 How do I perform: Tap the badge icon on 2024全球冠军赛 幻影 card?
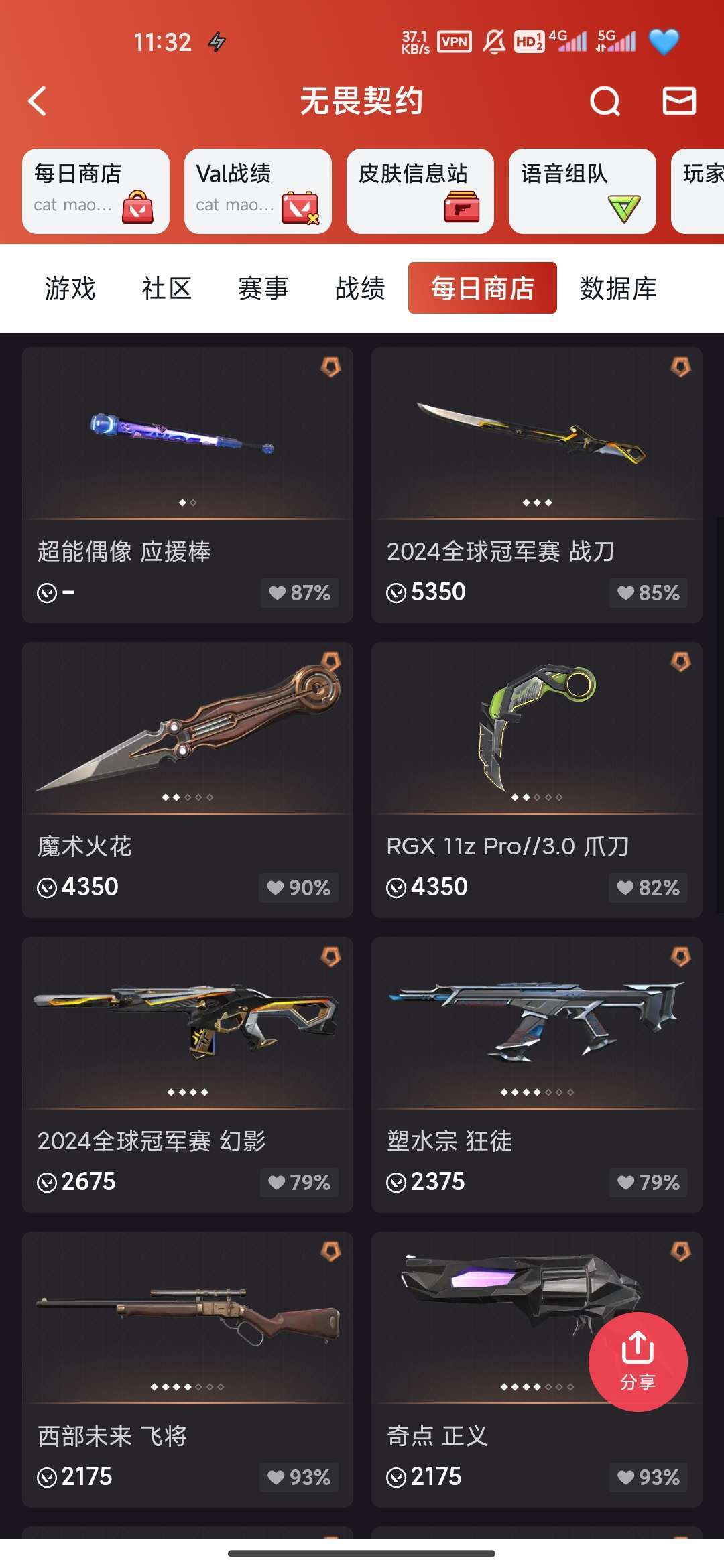331,956
